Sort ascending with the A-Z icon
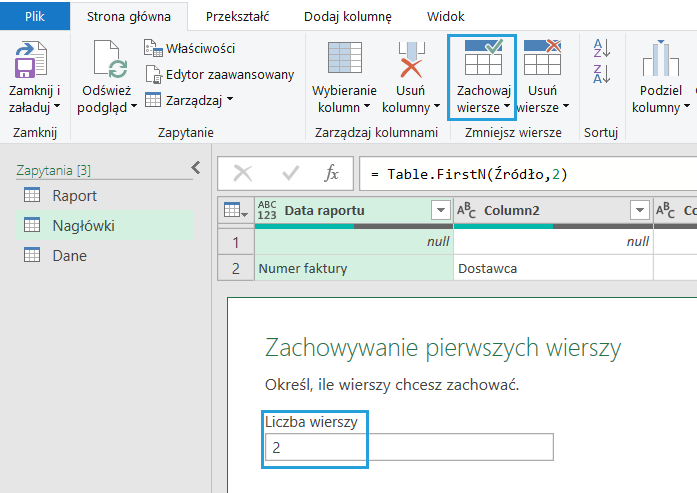 click(x=601, y=47)
